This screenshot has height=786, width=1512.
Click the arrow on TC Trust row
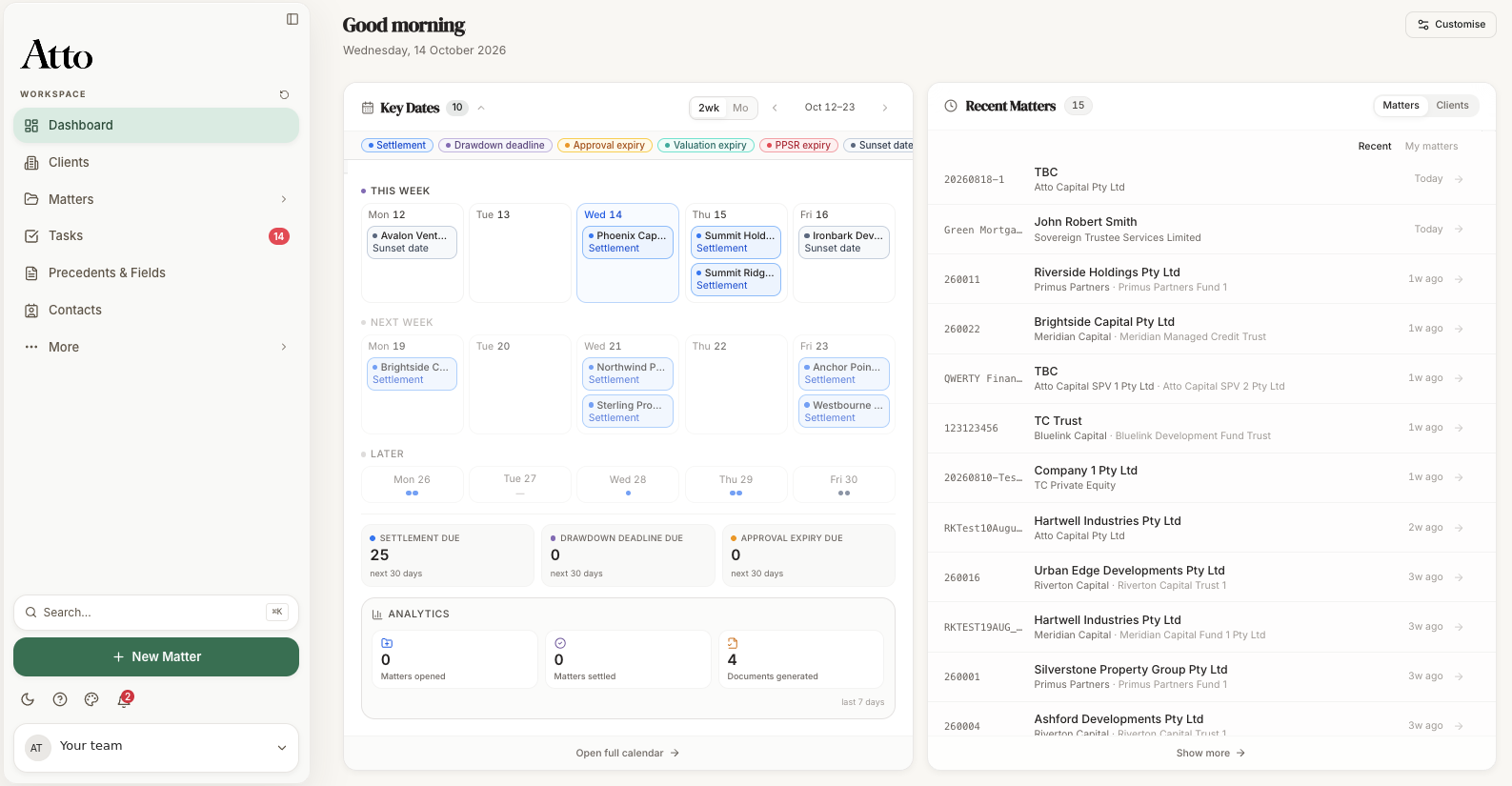click(x=1459, y=428)
